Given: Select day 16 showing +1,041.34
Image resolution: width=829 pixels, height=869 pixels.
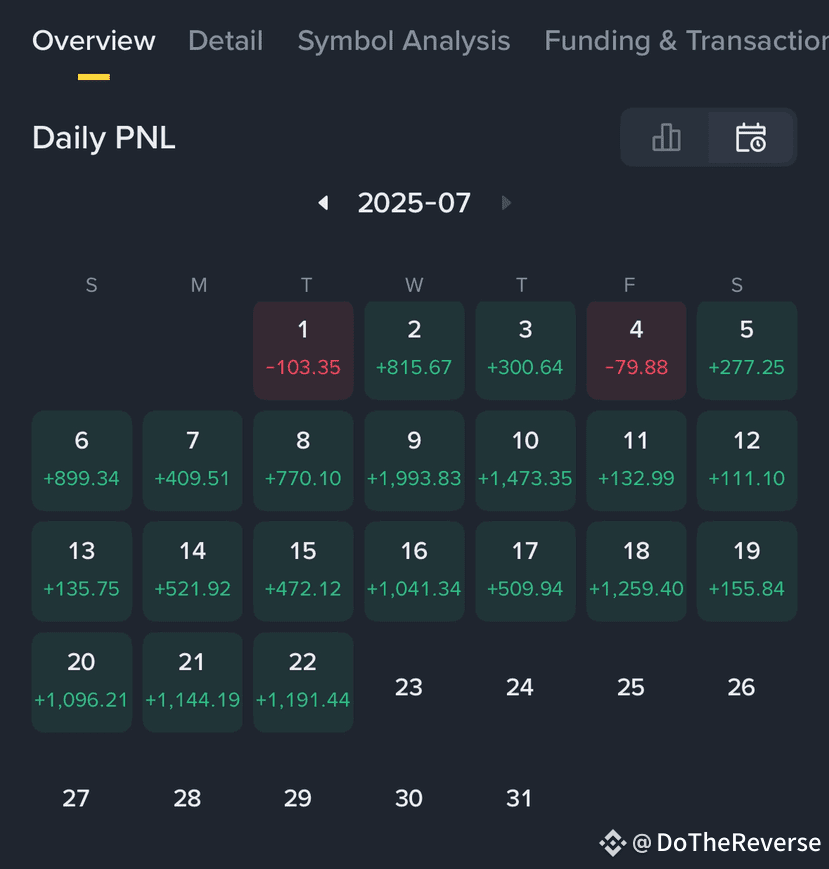Looking at the screenshot, I should tap(414, 571).
